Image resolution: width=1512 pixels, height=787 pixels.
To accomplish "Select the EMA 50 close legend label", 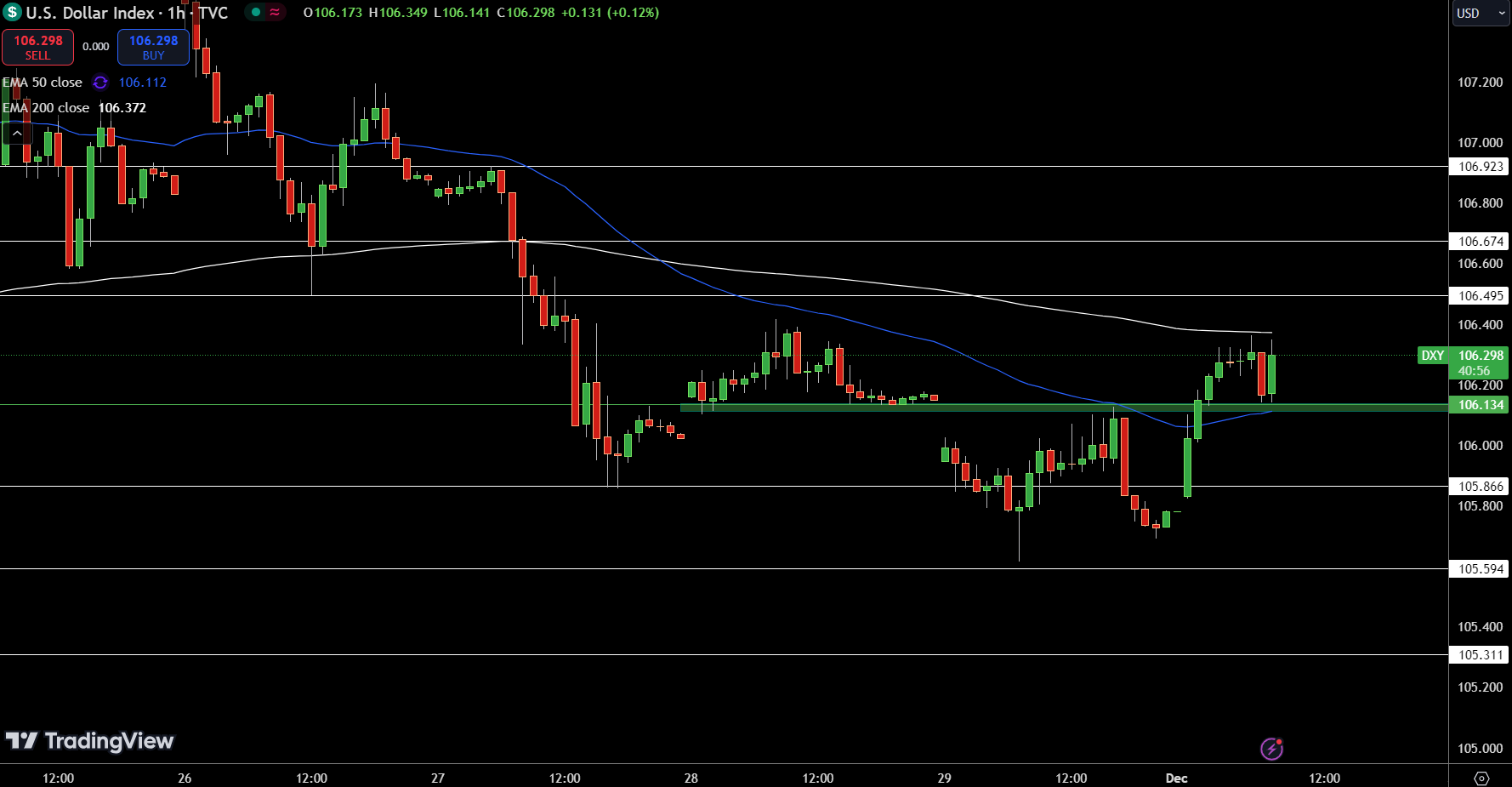I will coord(43,83).
